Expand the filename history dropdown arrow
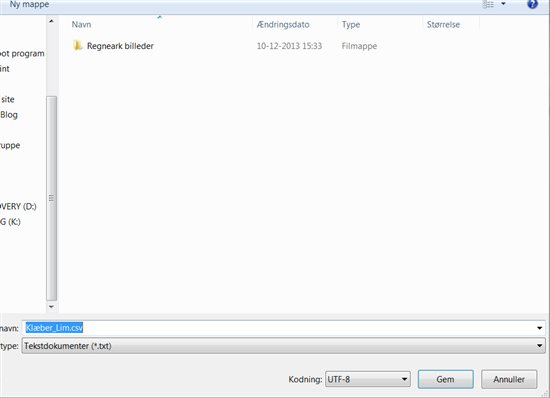 (539, 328)
